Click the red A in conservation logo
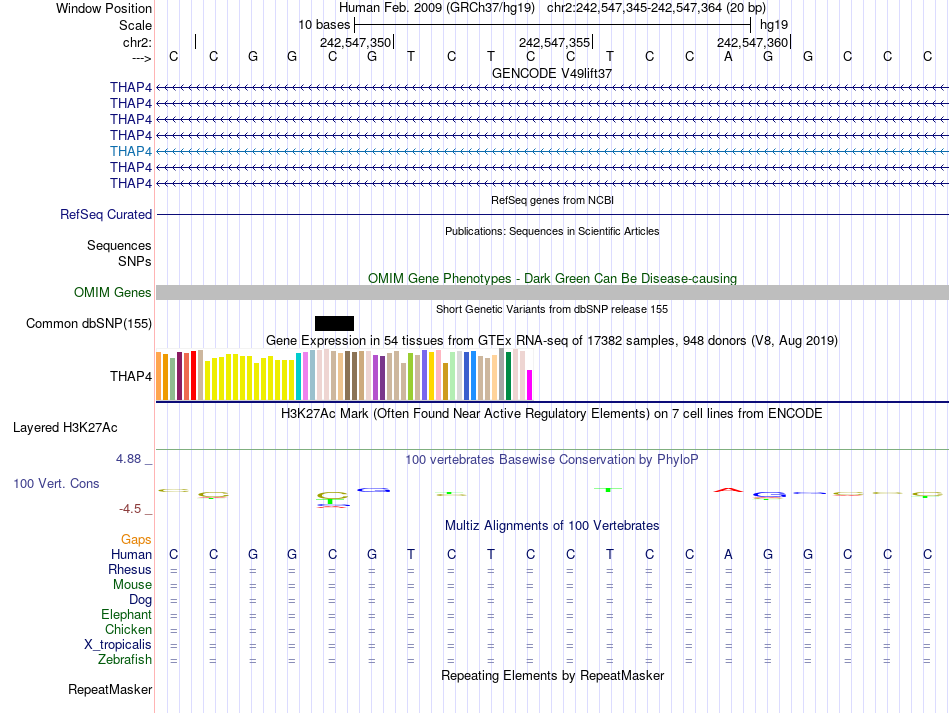The image size is (950, 713). (728, 489)
